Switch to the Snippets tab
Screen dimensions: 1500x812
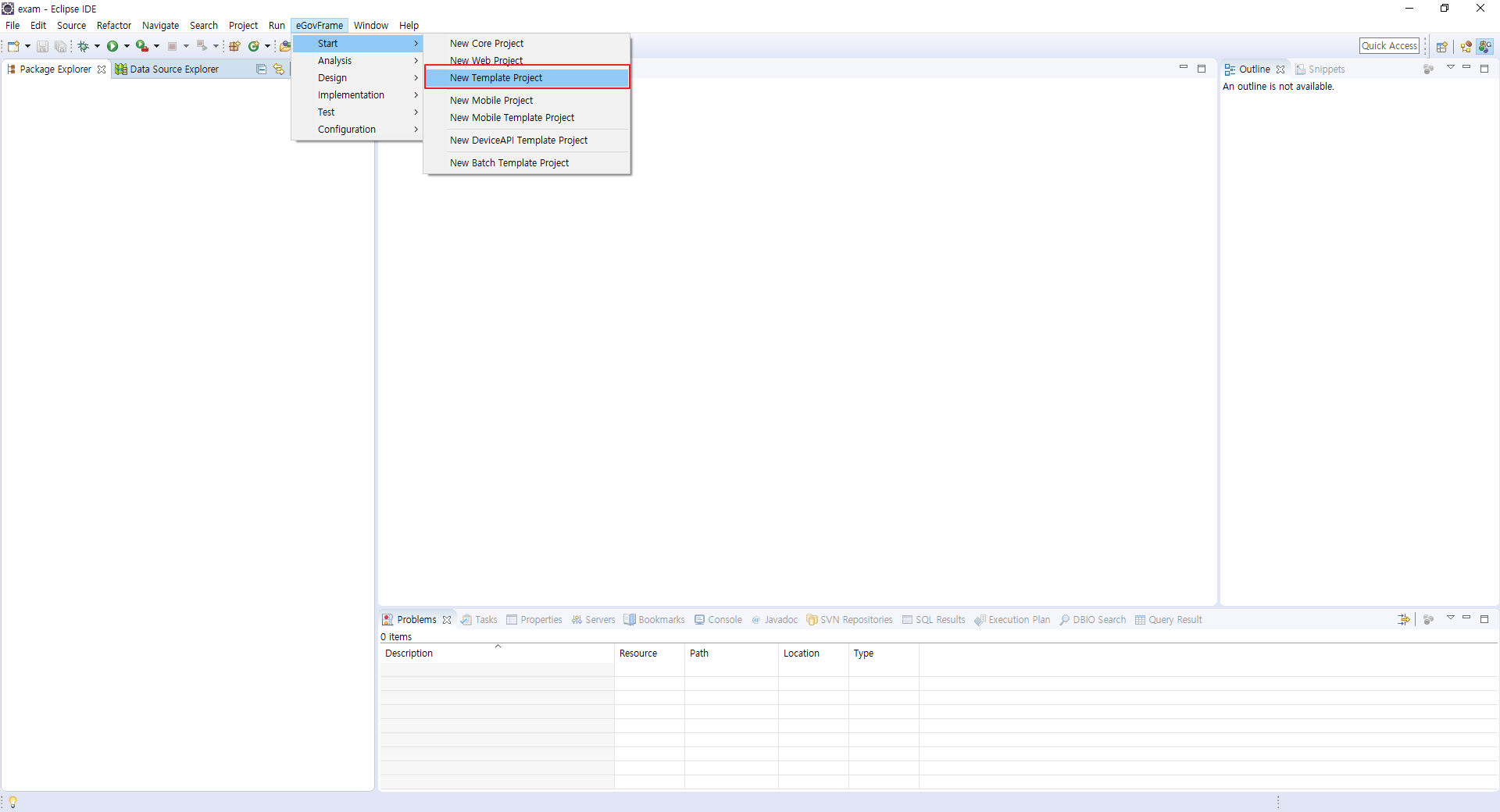[x=1320, y=69]
